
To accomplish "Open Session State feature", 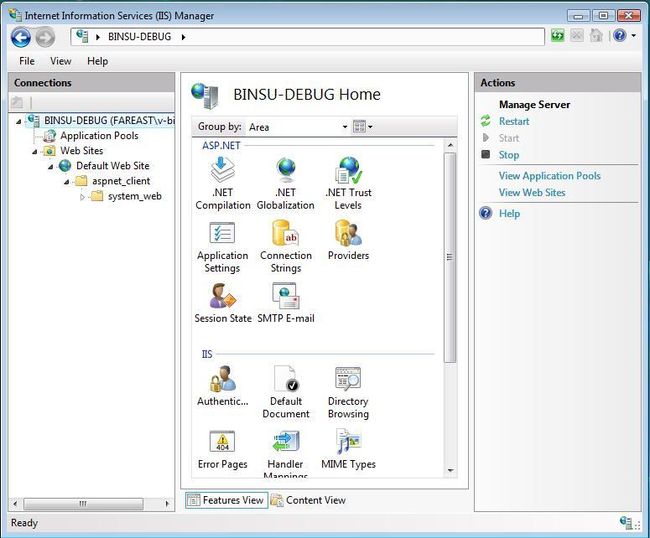I will 223,303.
